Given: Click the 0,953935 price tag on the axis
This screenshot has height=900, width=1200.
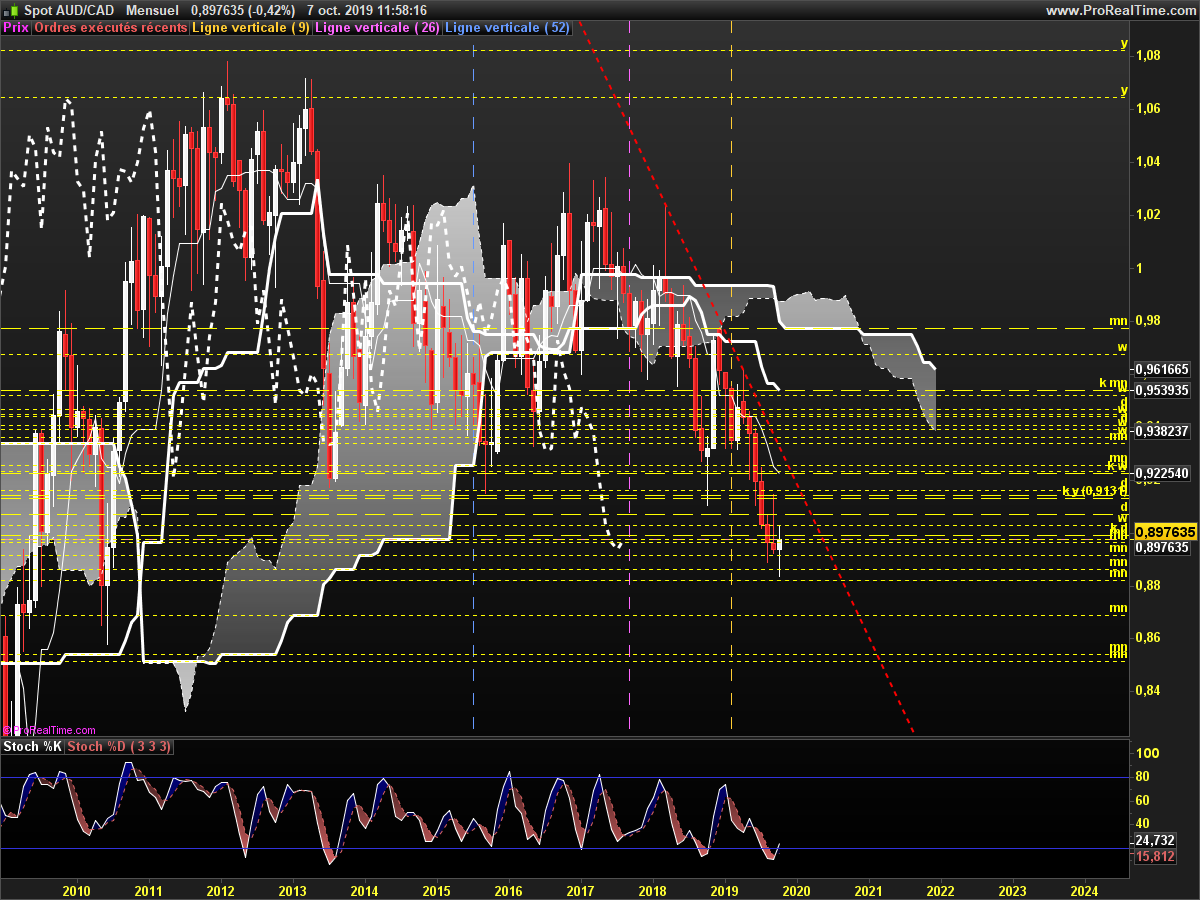Looking at the screenshot, I should tap(1163, 390).
